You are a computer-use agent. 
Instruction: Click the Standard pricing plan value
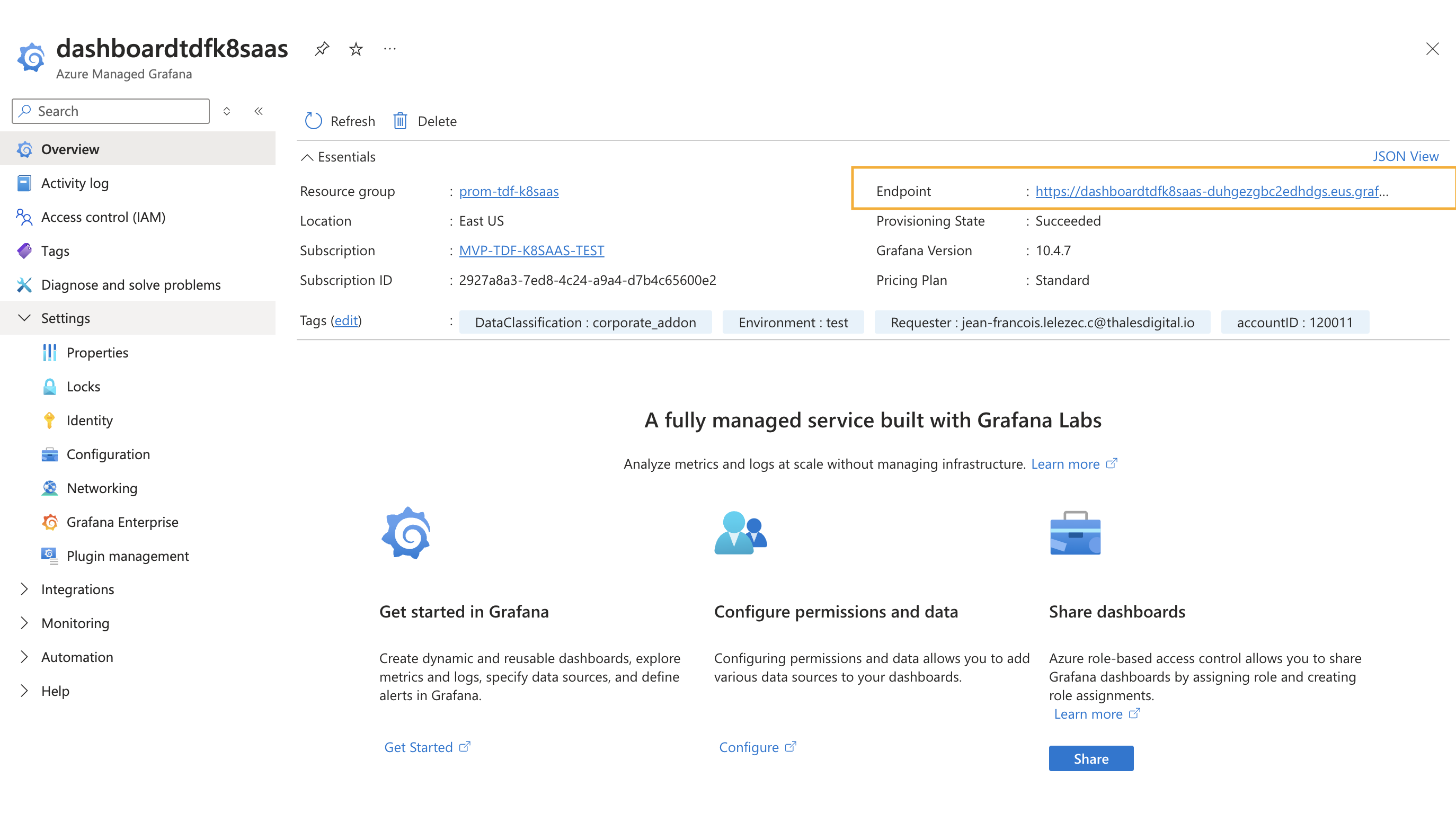point(1062,280)
